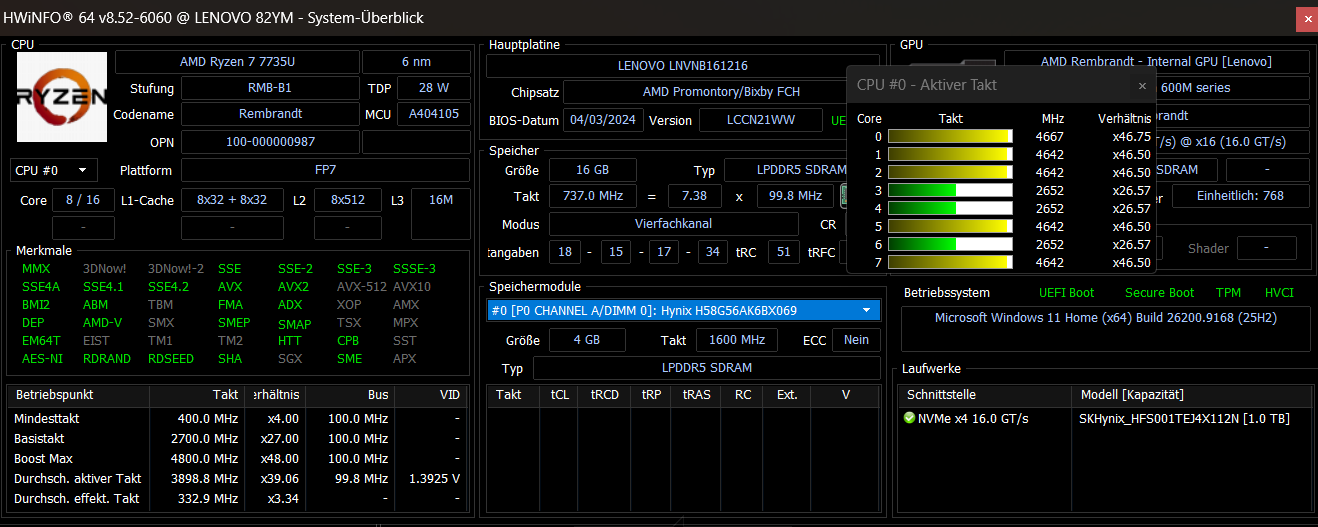Click the AVX2 feature flag
1318x527 pixels.
point(293,287)
